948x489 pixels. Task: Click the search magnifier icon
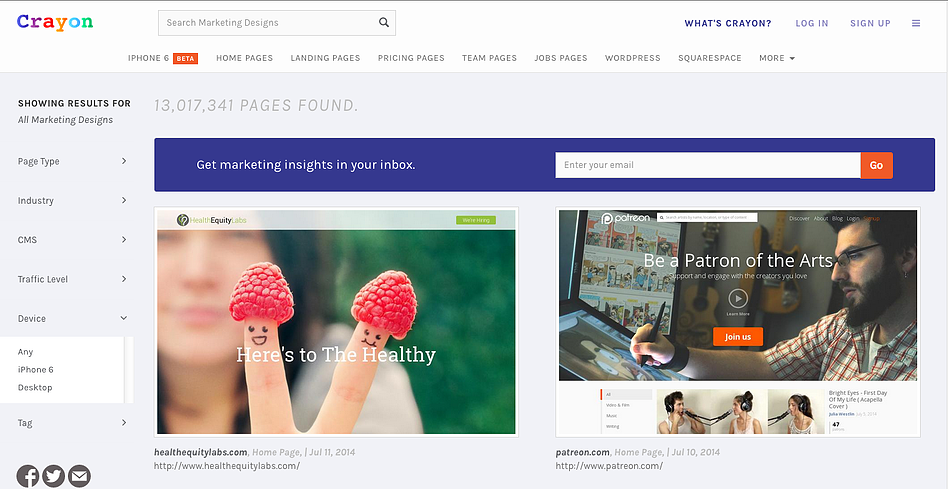(384, 22)
